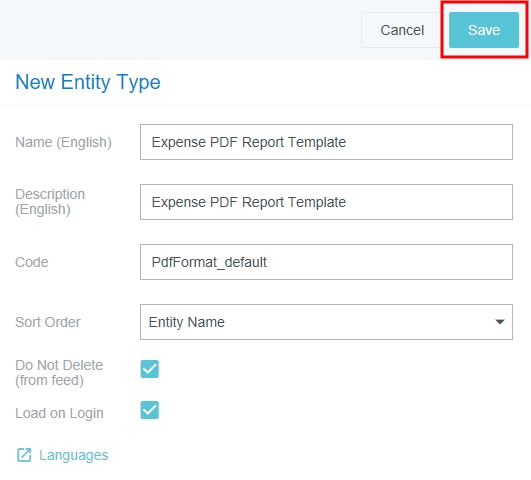This screenshot has height=480, width=531.
Task: Toggle the Load on Login checkbox
Action: 150,410
